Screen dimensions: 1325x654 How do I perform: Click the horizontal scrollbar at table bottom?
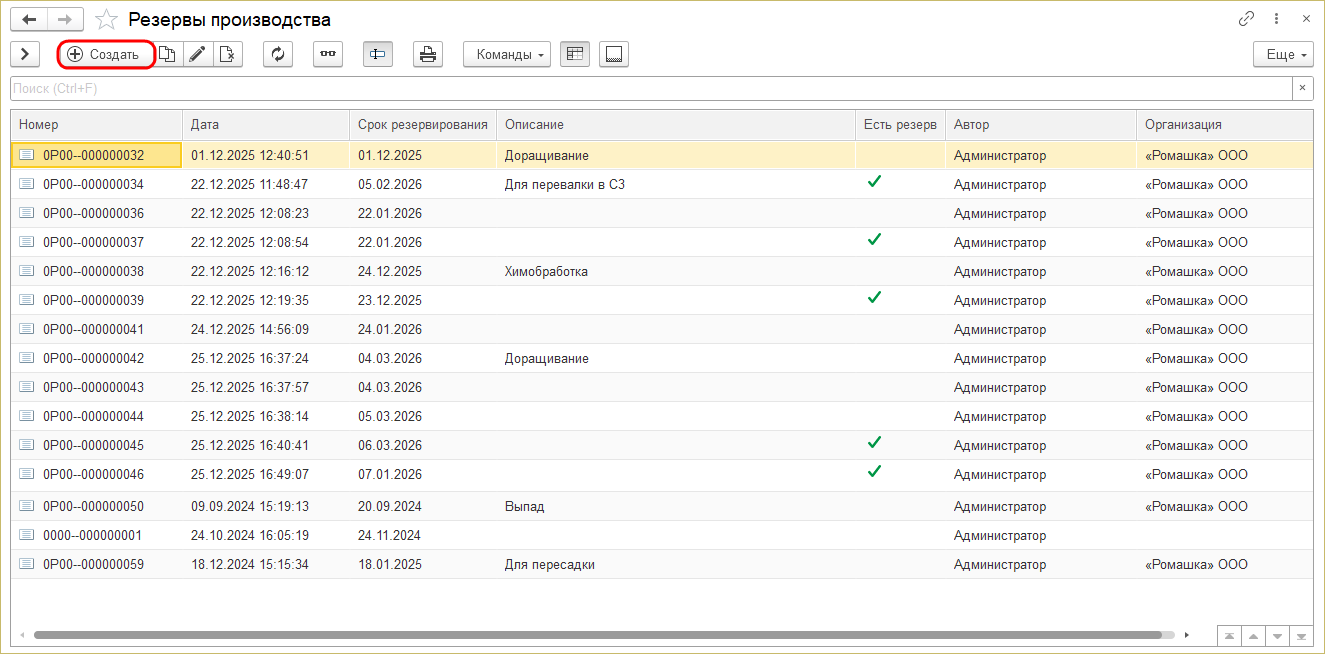coord(600,635)
